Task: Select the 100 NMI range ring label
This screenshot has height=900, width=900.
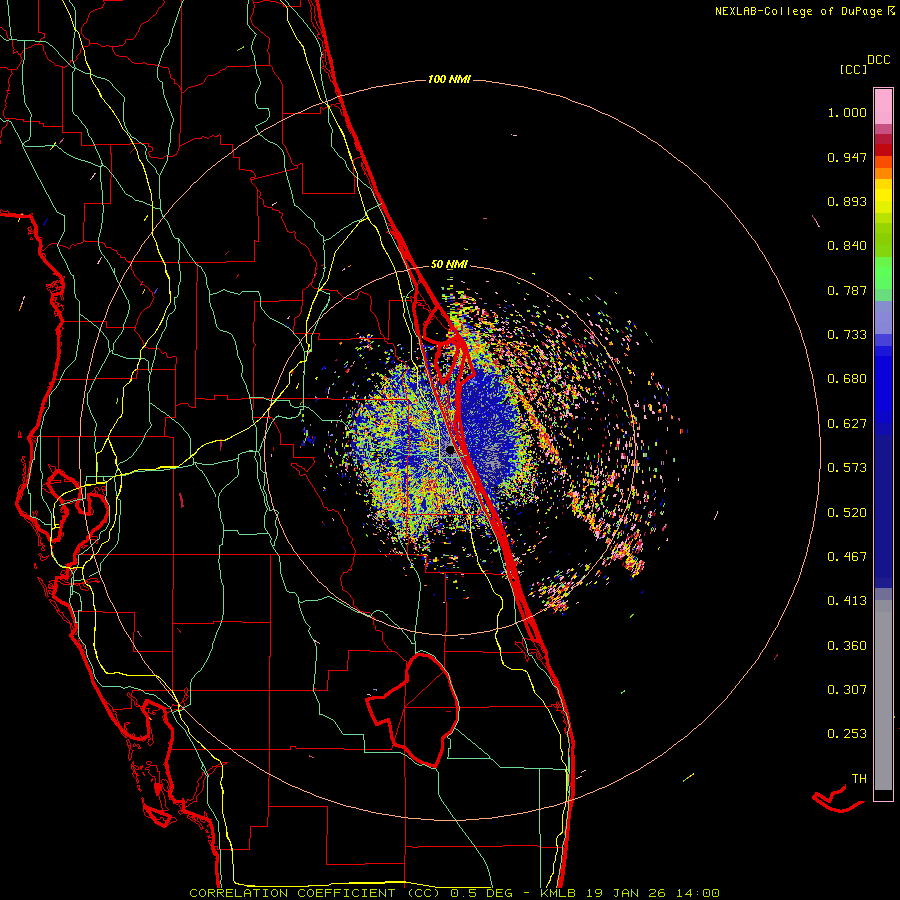Action: tap(449, 79)
